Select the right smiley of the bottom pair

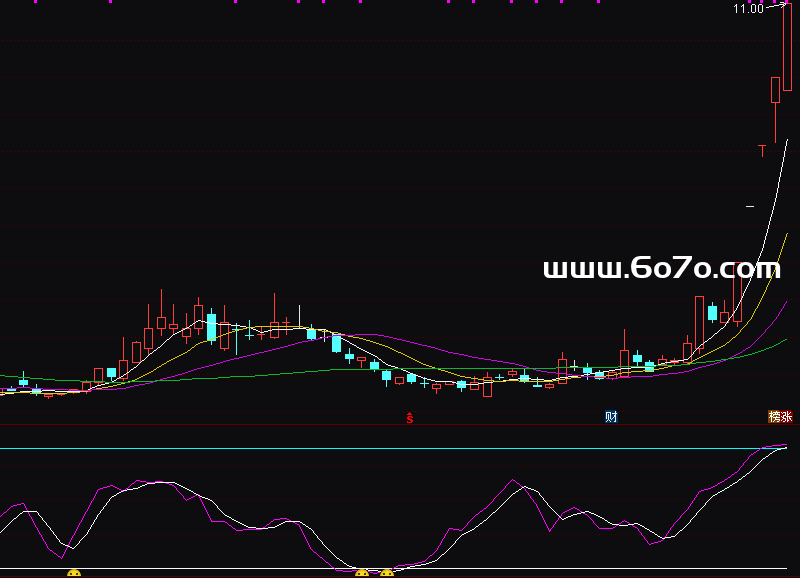pos(387,573)
